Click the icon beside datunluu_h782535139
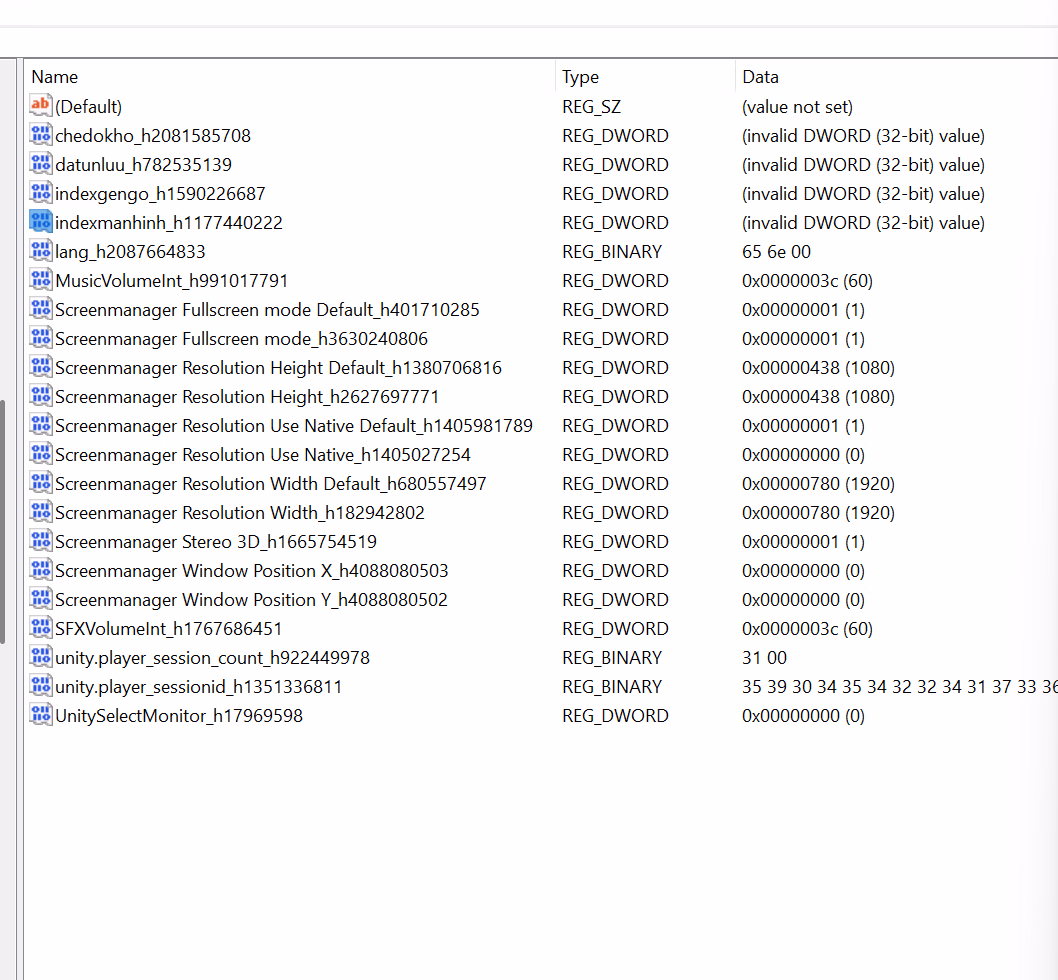Viewport: 1058px width, 980px height. tap(41, 164)
